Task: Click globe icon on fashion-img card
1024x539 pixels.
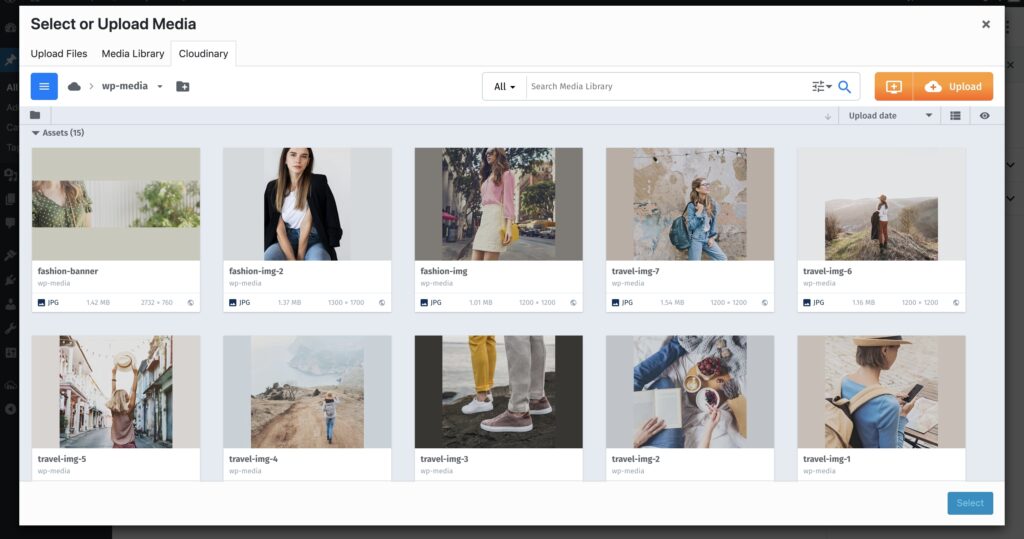Action: coord(573,302)
